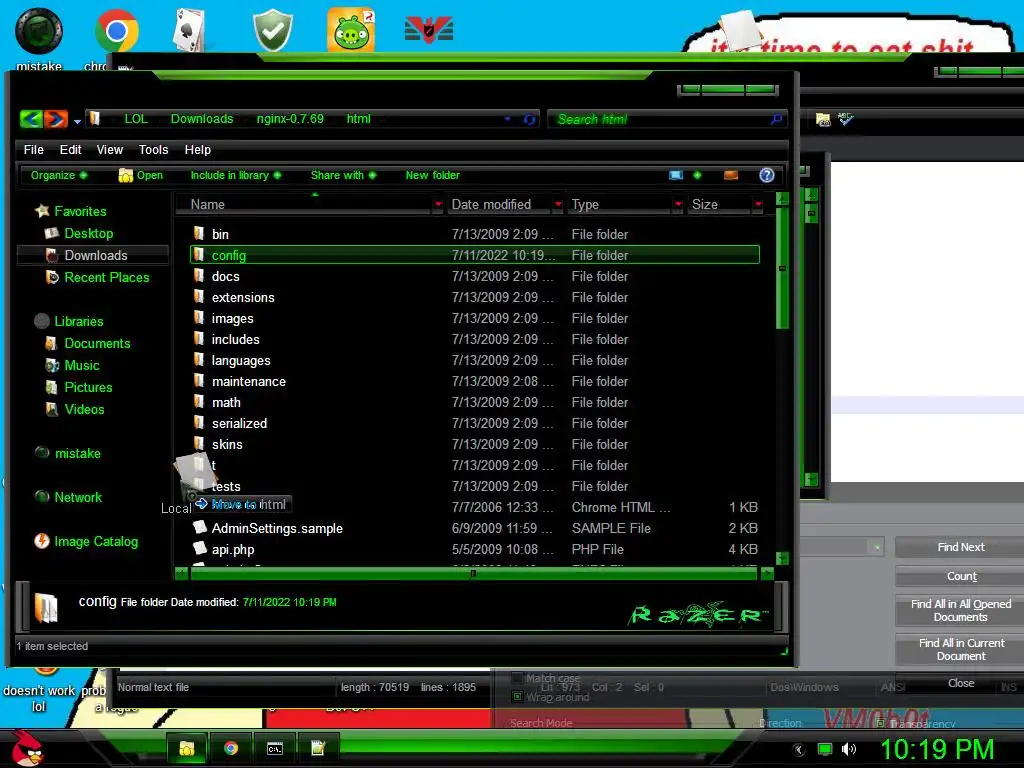The width and height of the screenshot is (1024, 768).
Task: Open Explorer help question mark icon
Action: 767,175
